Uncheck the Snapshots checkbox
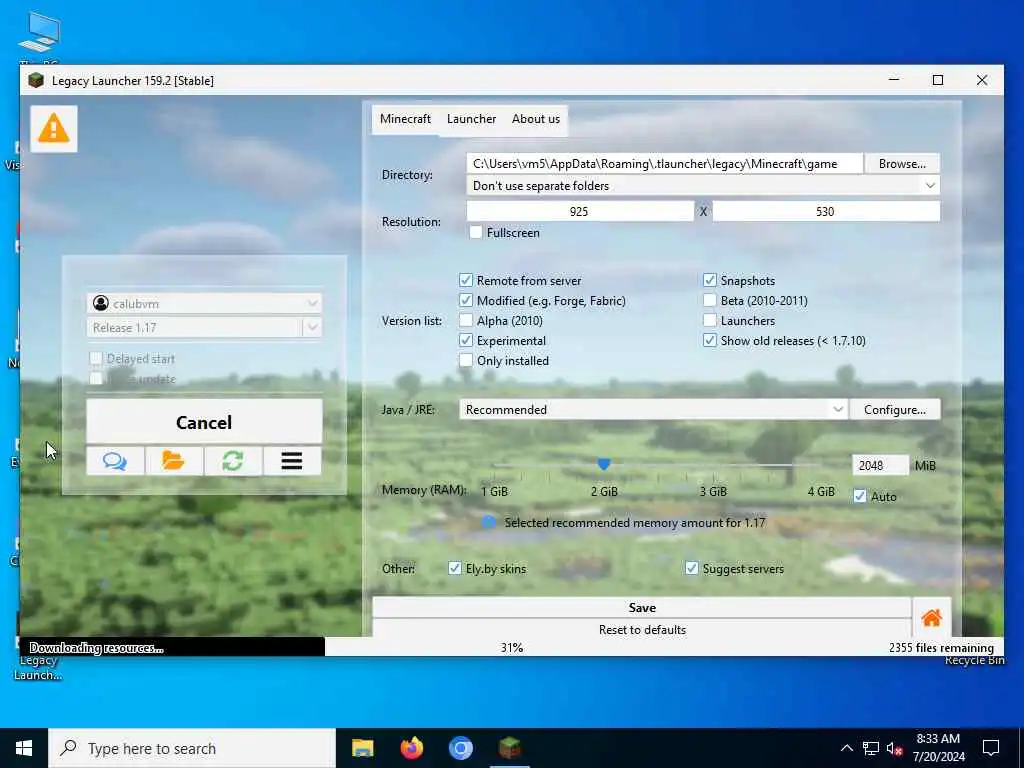This screenshot has width=1024, height=768. (x=710, y=280)
